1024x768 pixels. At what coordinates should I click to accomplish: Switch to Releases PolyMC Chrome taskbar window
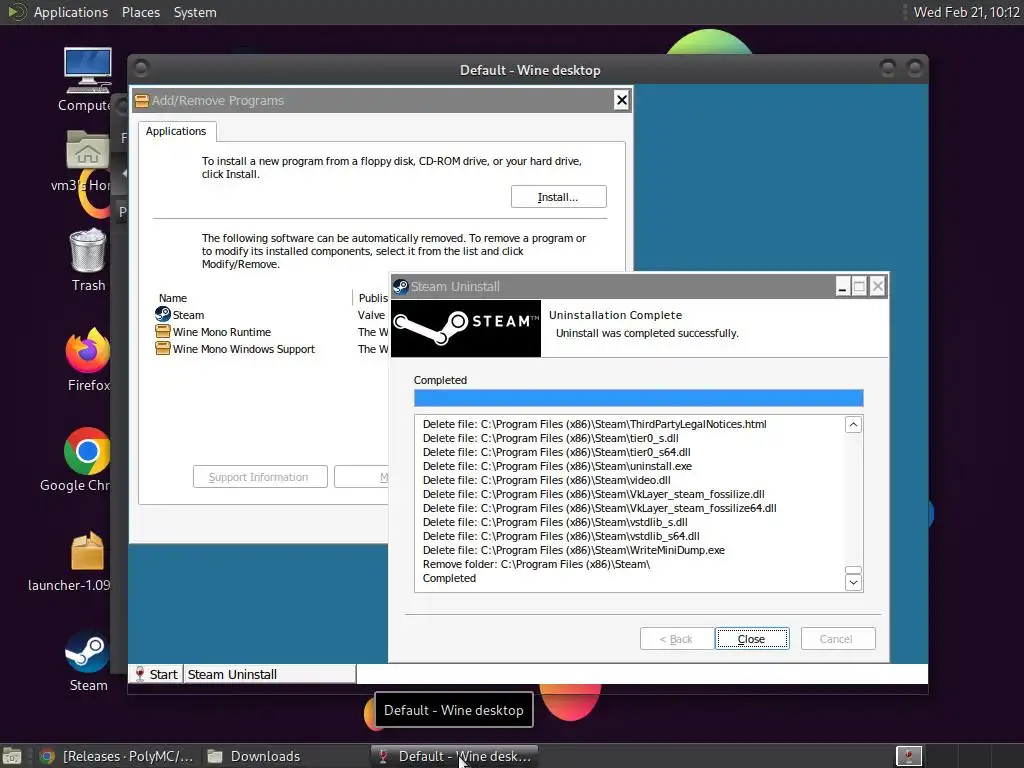[x=116, y=756]
